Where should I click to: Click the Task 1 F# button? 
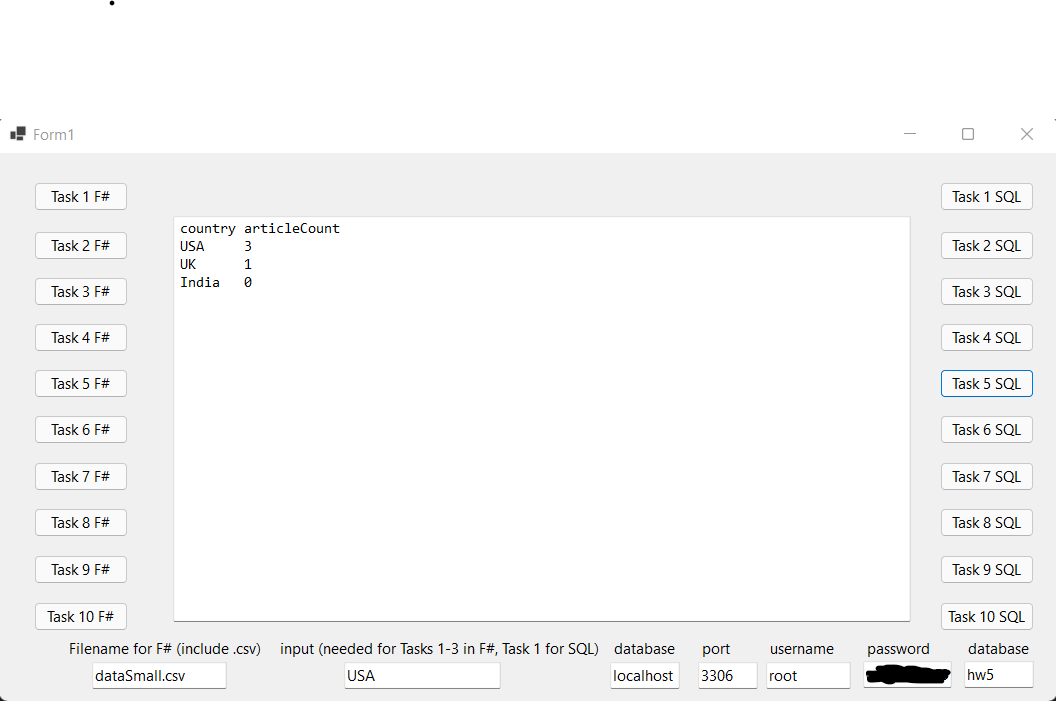click(81, 196)
